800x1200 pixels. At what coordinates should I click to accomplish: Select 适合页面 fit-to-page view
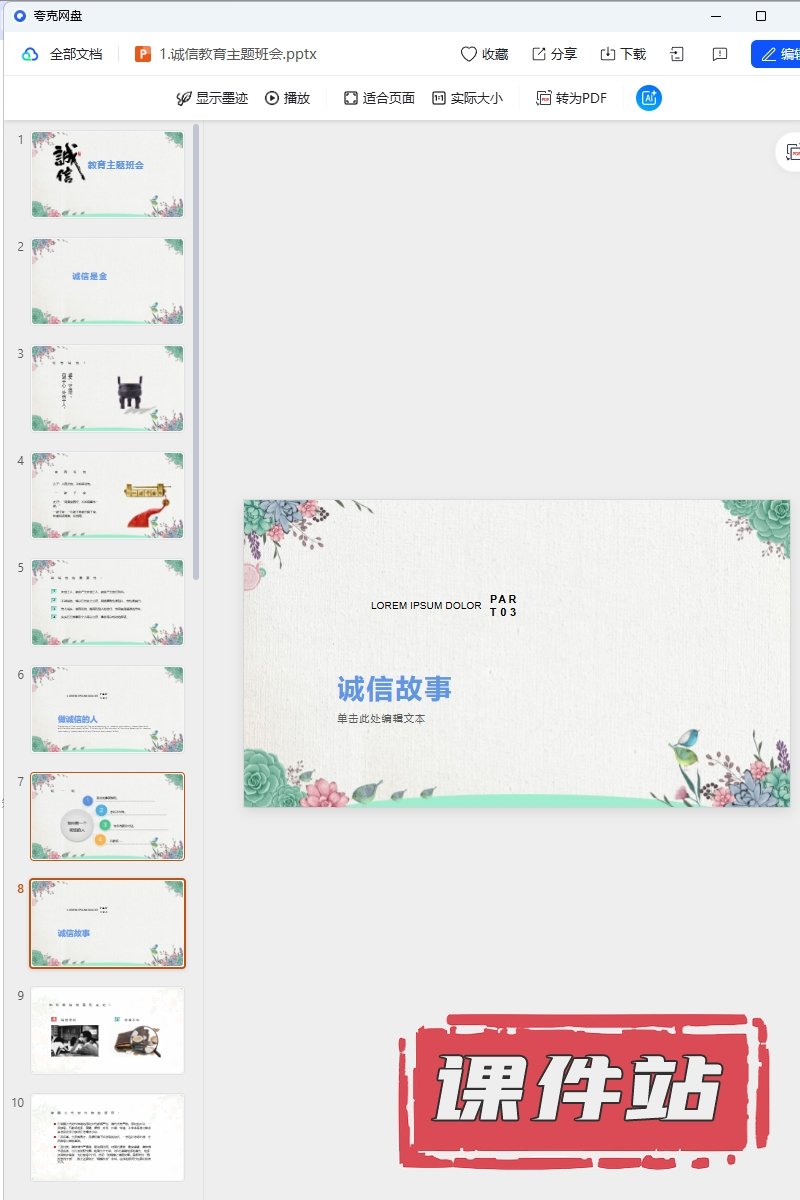pos(379,98)
